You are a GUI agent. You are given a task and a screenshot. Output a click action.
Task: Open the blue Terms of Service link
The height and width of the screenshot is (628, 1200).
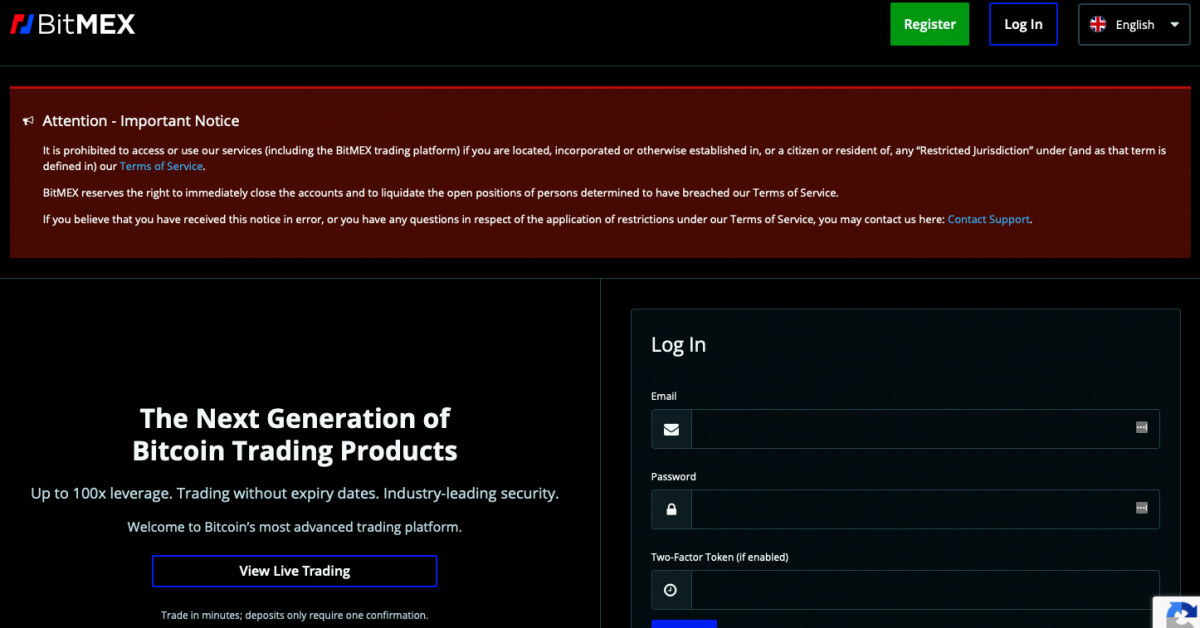click(x=161, y=166)
